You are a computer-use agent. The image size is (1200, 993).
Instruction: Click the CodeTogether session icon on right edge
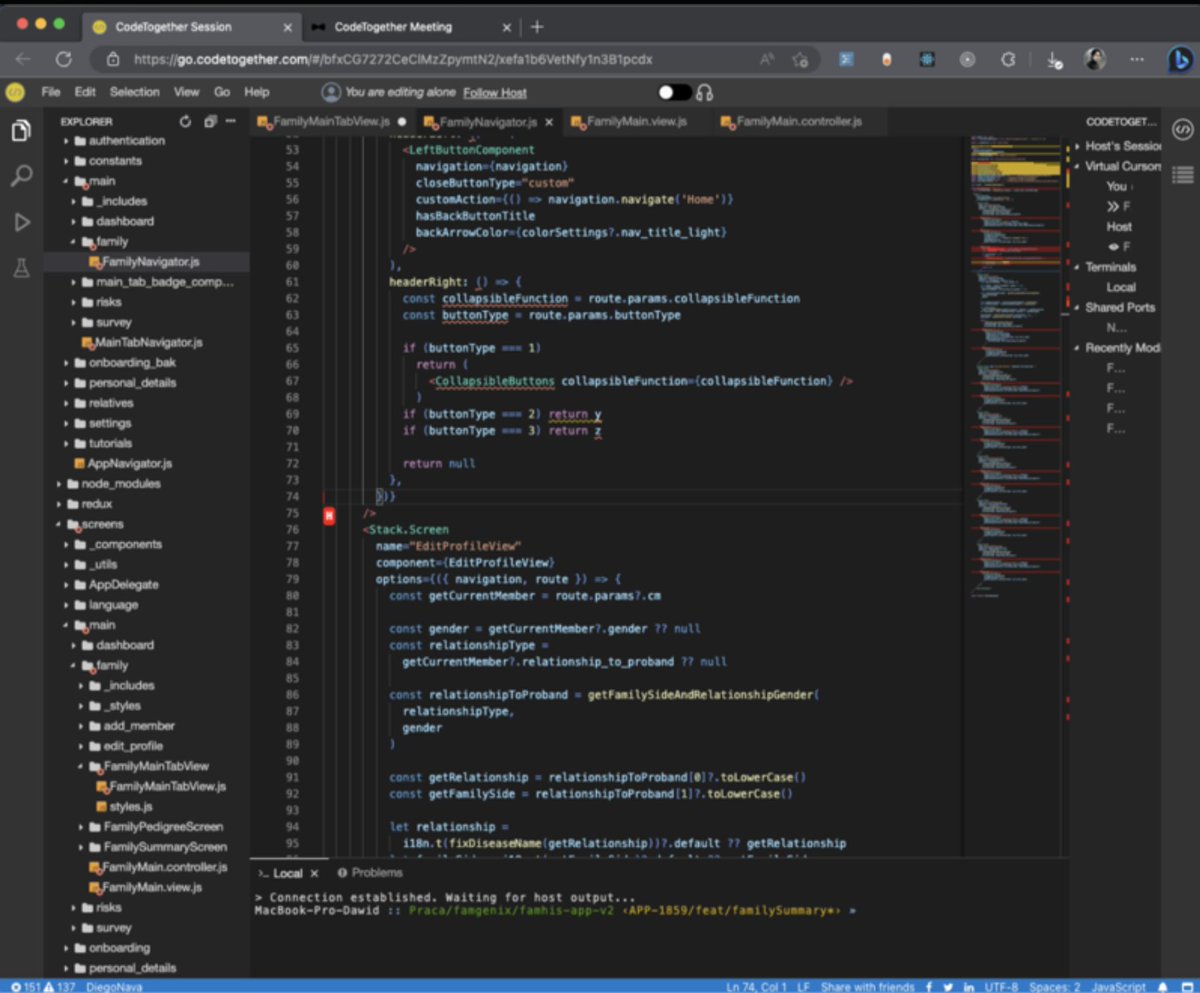tap(1181, 129)
